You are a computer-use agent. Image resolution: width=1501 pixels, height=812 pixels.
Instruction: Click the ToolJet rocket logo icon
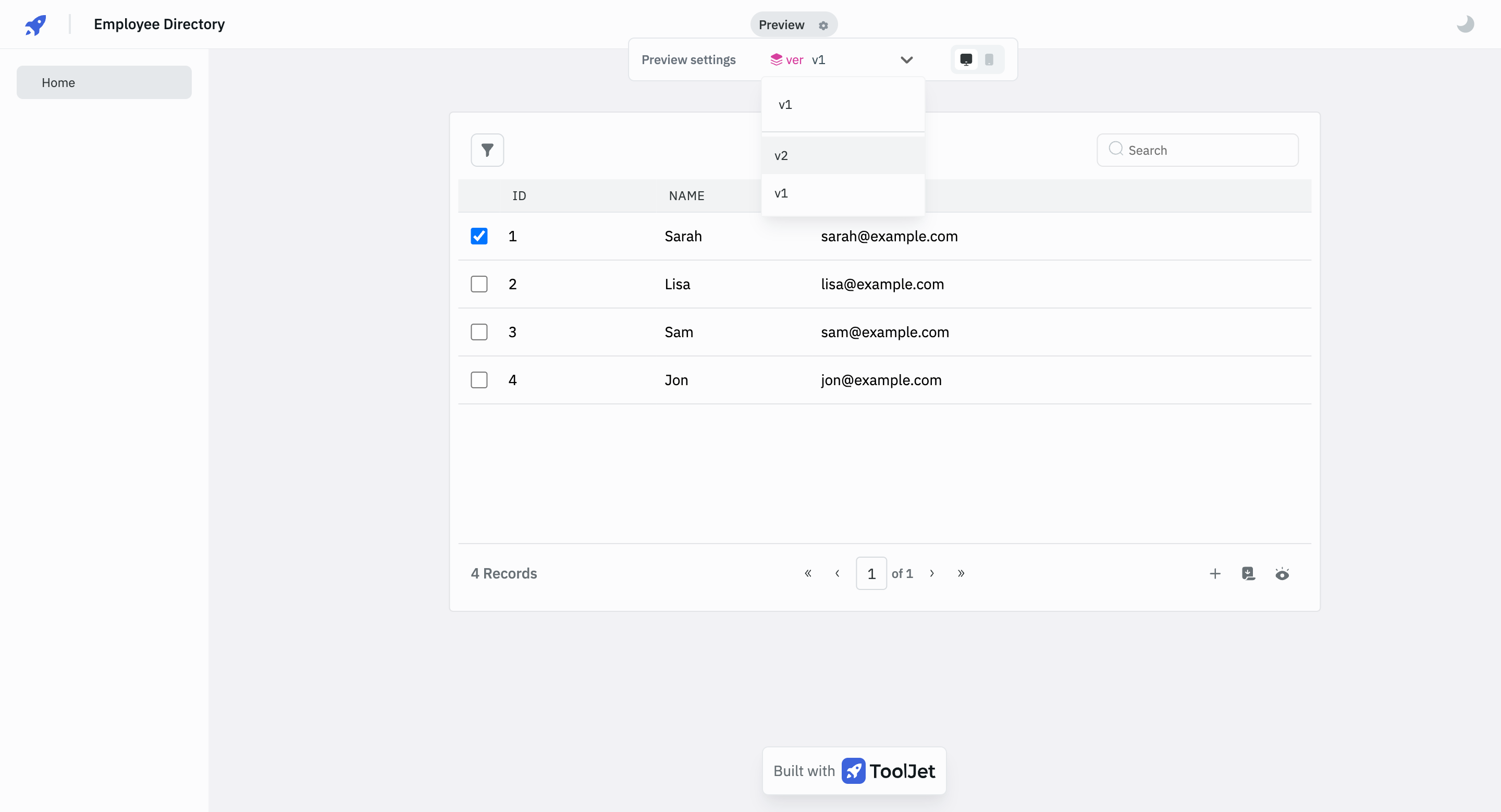point(35,24)
